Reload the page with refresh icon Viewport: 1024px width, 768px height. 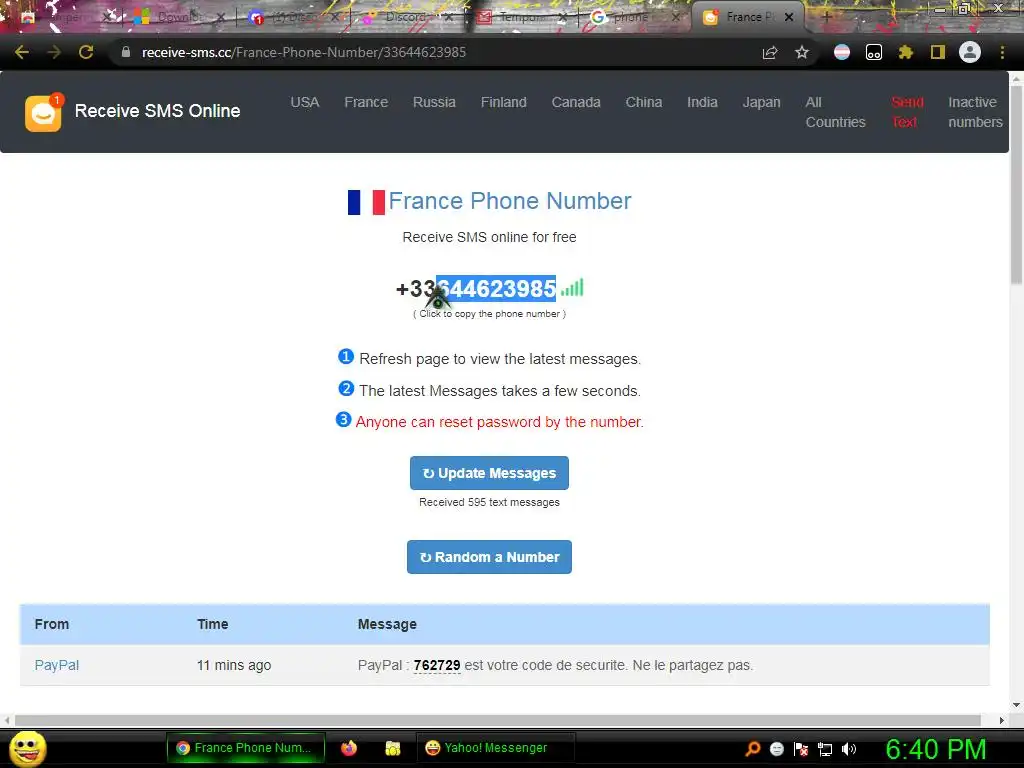(x=86, y=52)
